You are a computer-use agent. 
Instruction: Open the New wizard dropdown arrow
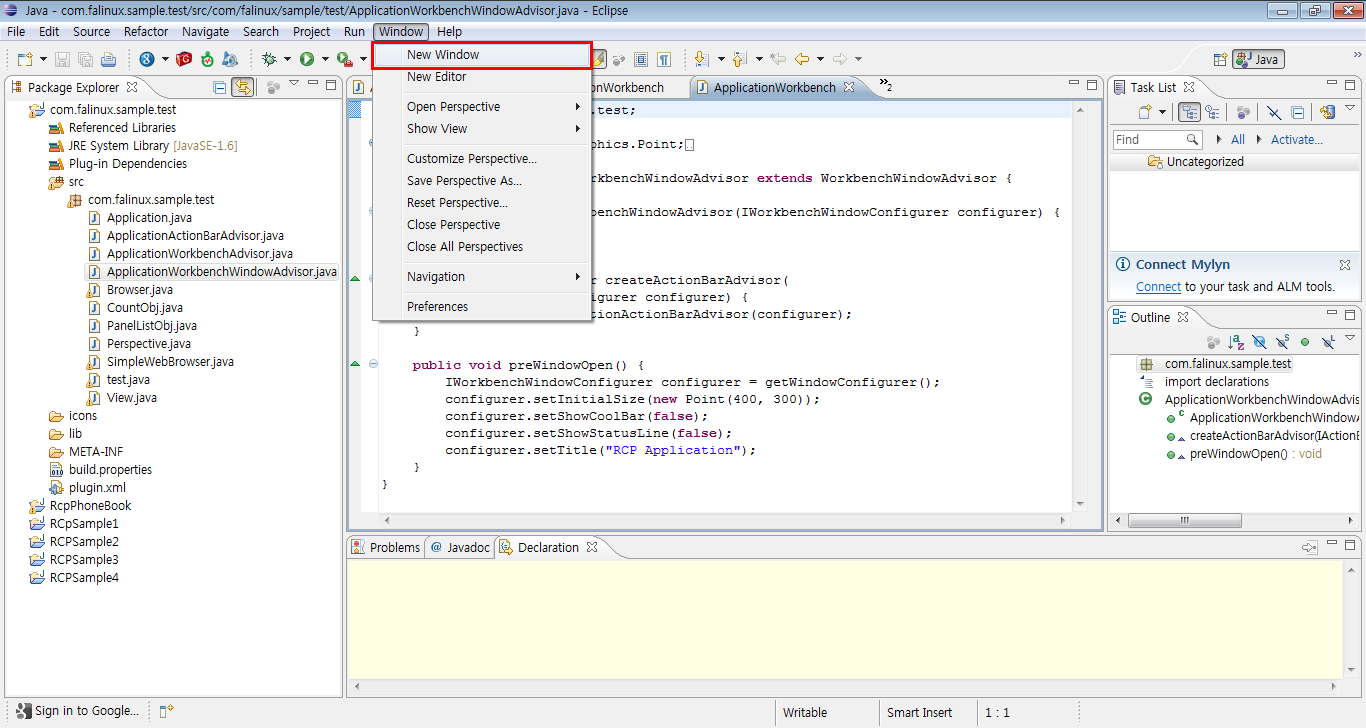click(x=43, y=59)
